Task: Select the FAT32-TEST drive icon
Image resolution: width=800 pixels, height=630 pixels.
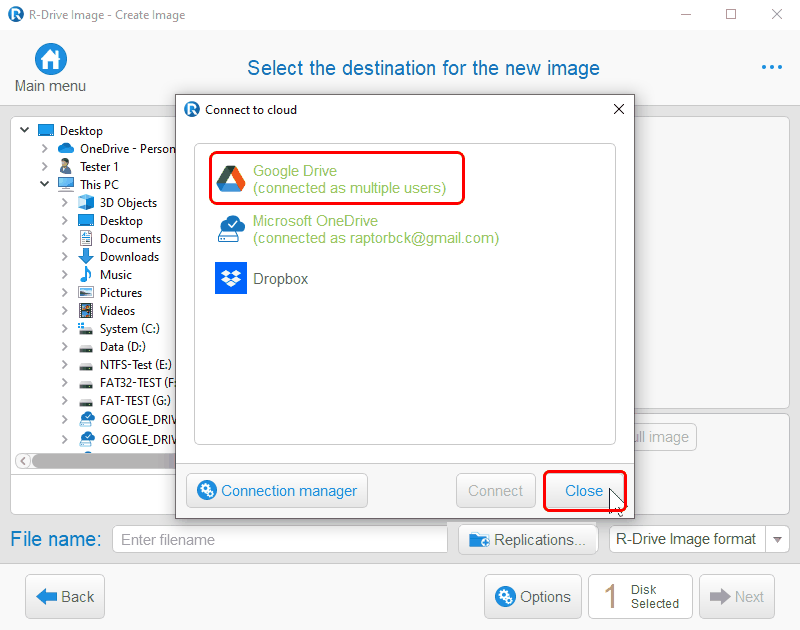Action: pos(86,384)
